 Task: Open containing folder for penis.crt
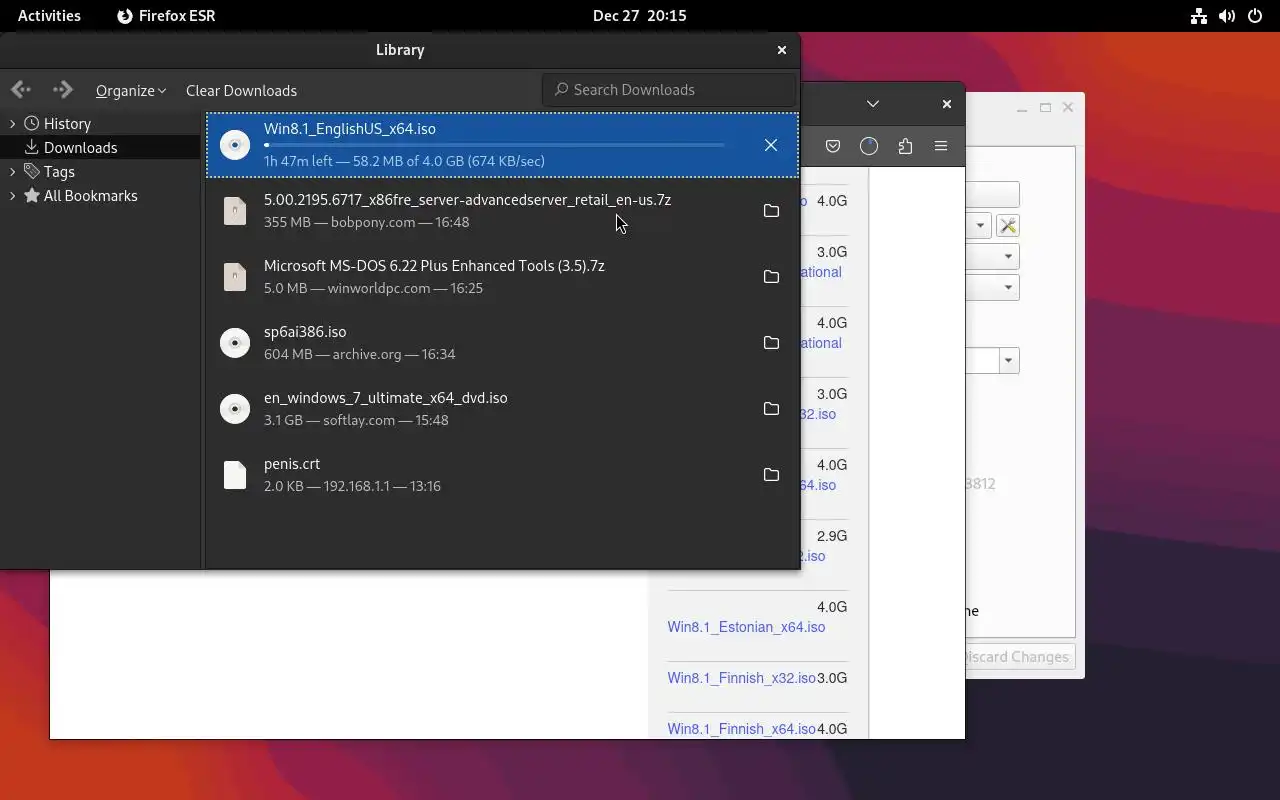point(771,475)
